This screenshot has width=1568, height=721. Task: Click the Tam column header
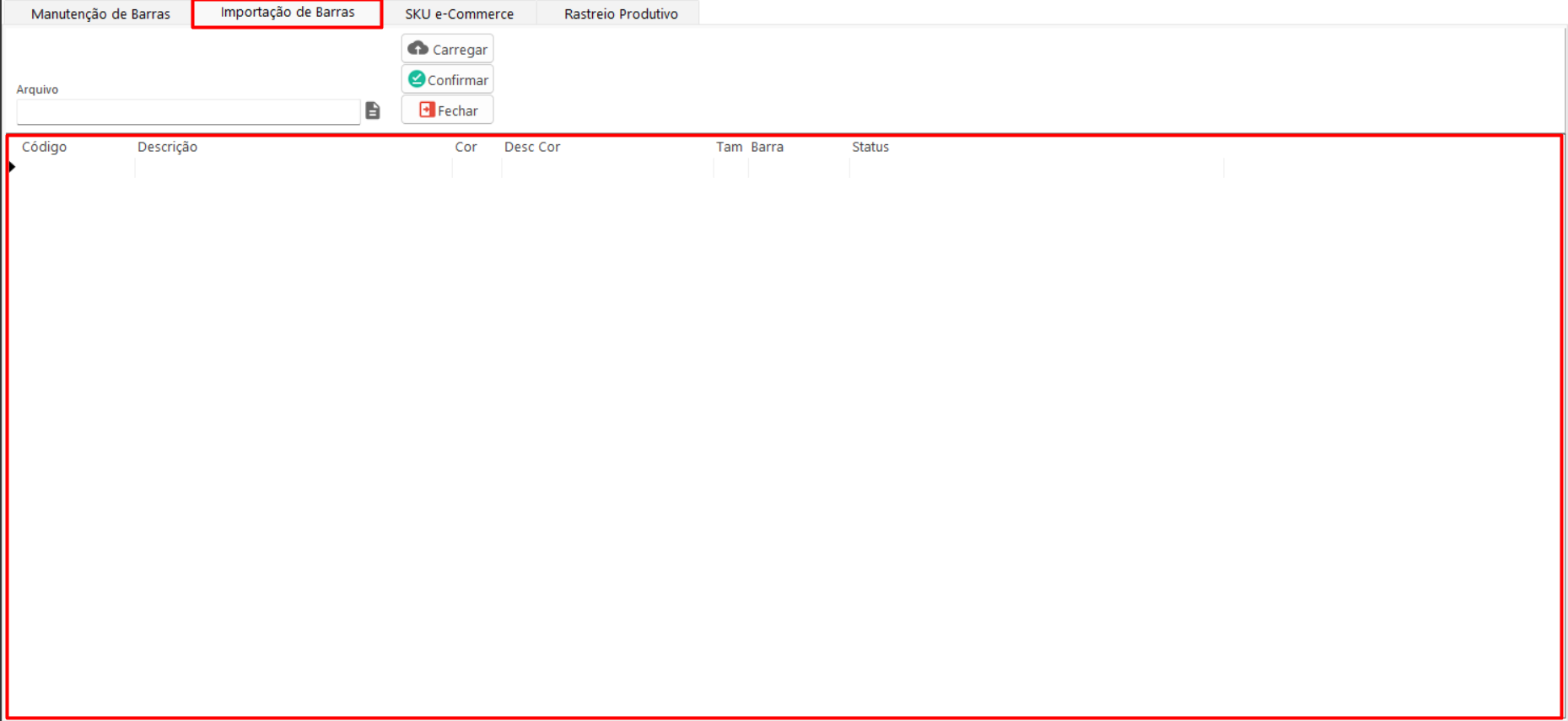(730, 147)
